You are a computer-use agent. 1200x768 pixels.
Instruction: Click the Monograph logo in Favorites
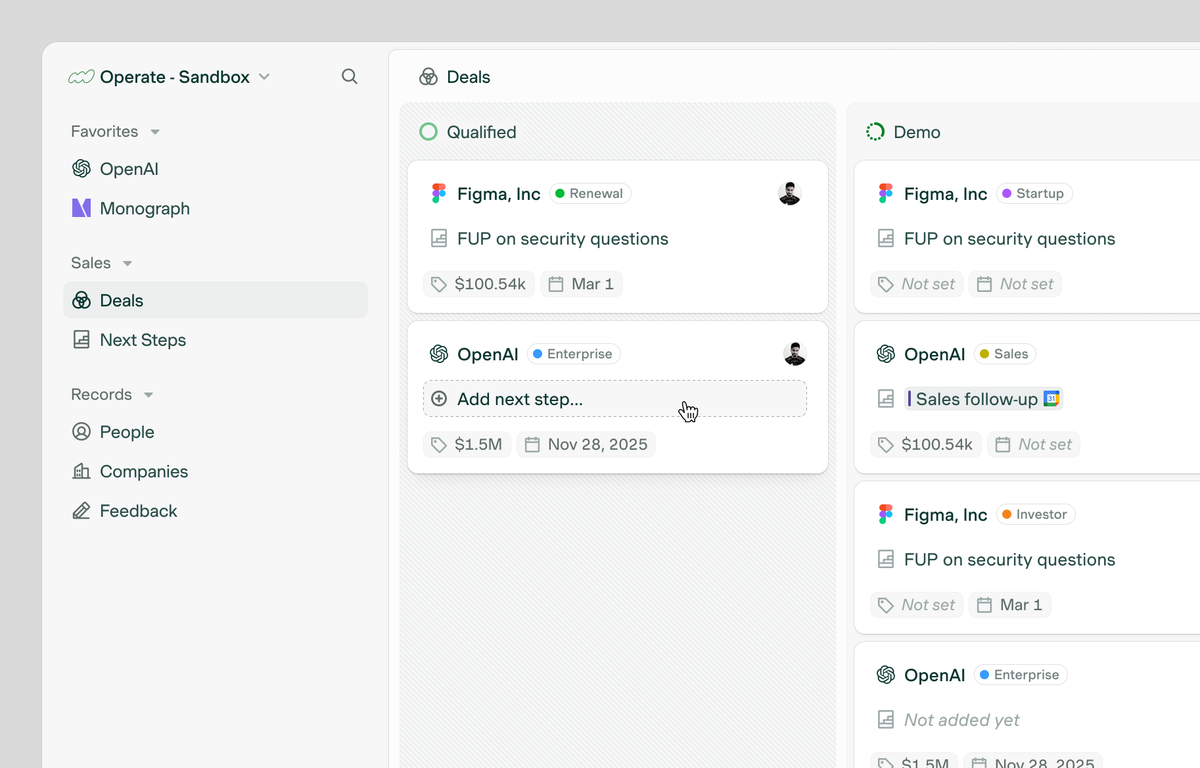click(x=82, y=208)
